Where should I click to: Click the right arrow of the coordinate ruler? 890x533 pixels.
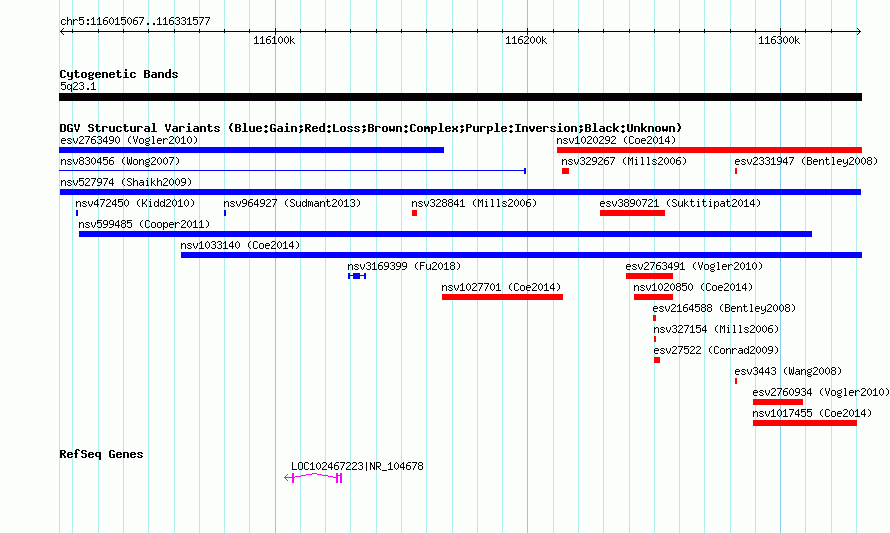[x=858, y=31]
